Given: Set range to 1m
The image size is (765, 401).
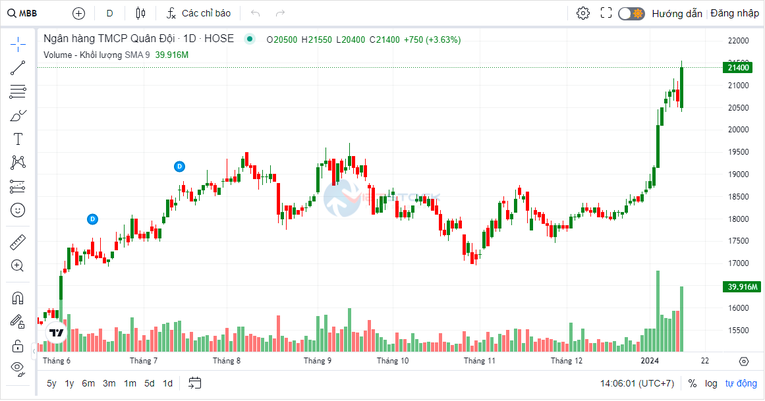Looking at the screenshot, I should [x=130, y=383].
